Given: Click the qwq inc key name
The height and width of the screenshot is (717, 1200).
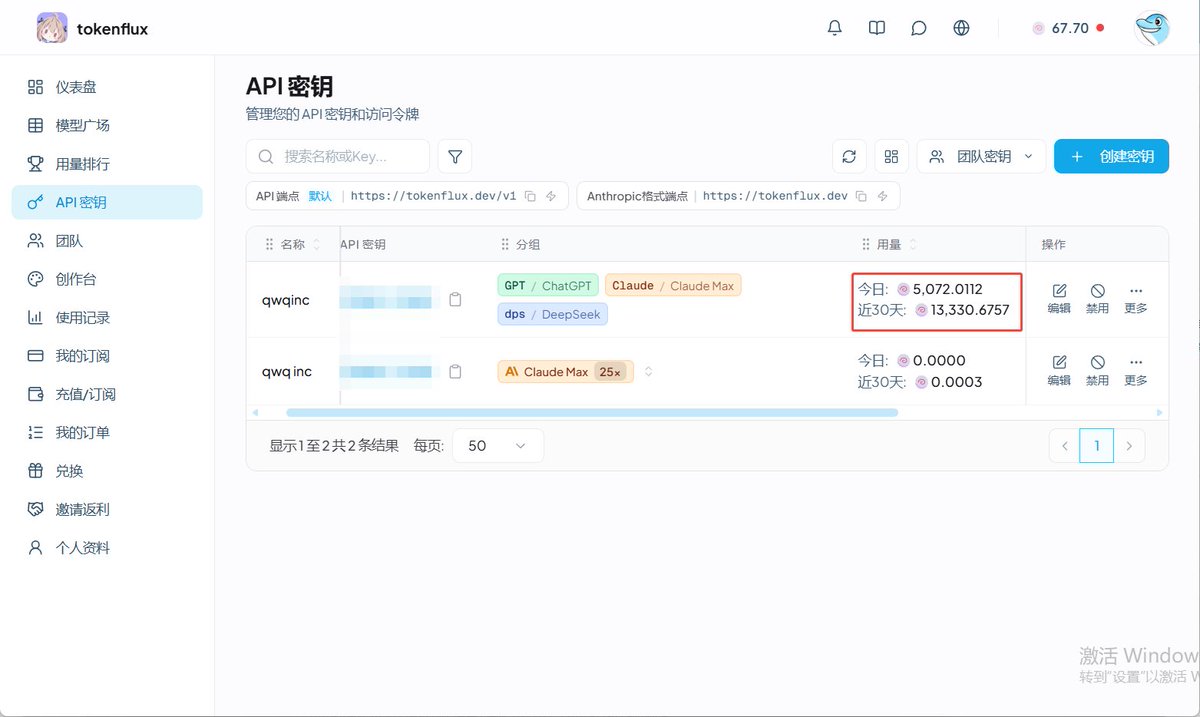Looking at the screenshot, I should [x=287, y=371].
